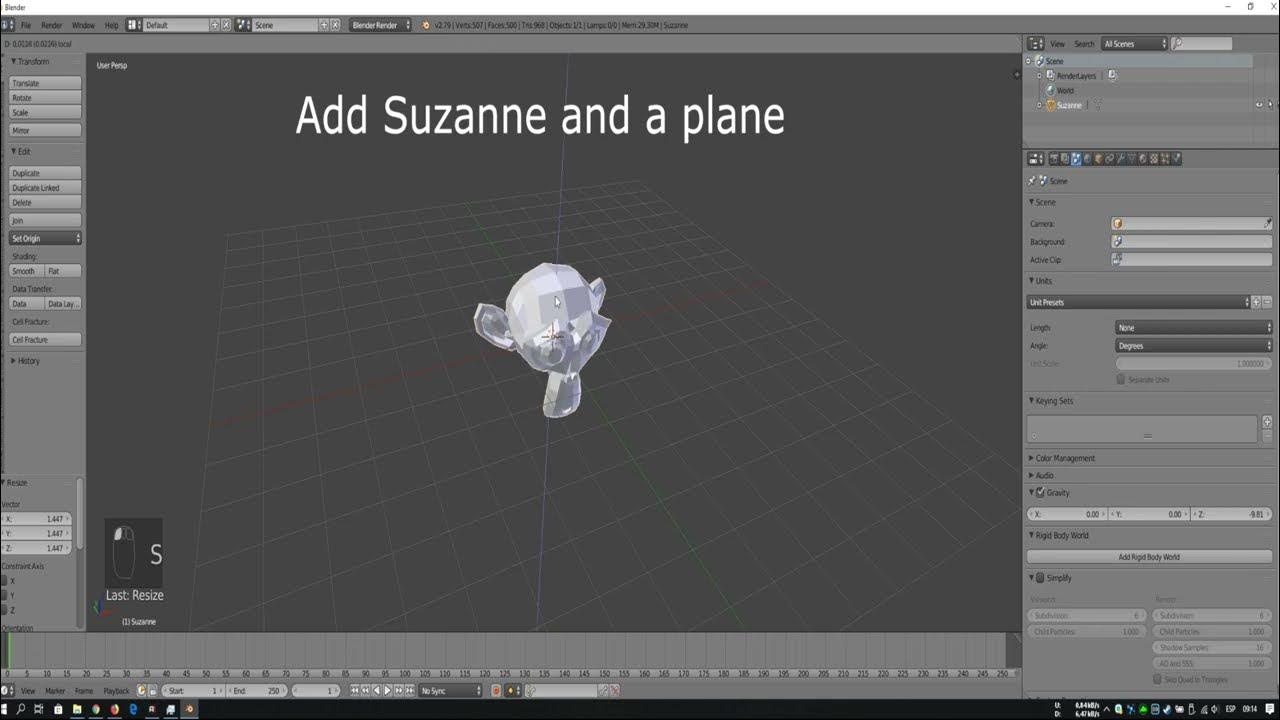Click the World icon in outliner
The height and width of the screenshot is (720, 1280).
1051,90
